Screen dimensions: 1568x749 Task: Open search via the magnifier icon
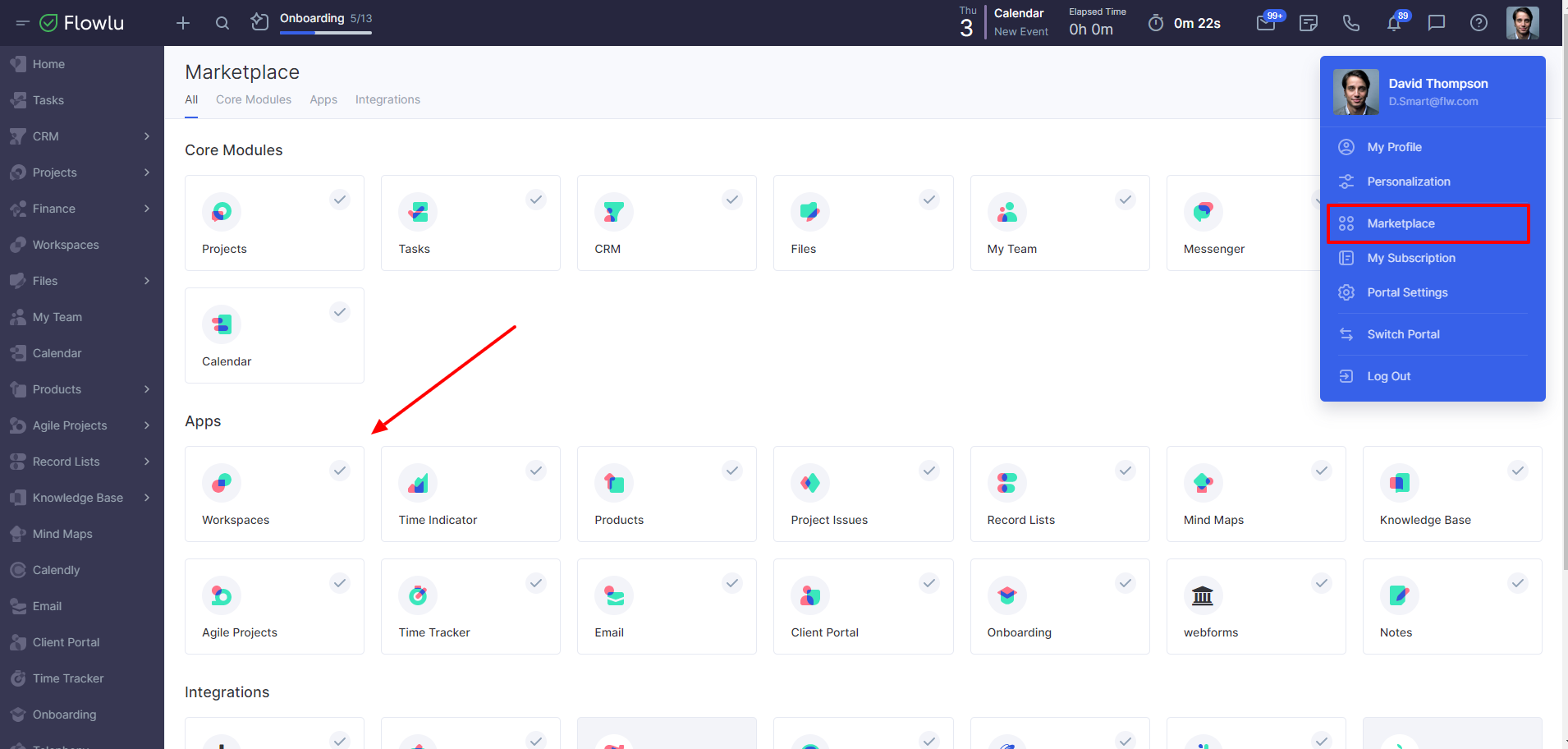pyautogui.click(x=222, y=23)
